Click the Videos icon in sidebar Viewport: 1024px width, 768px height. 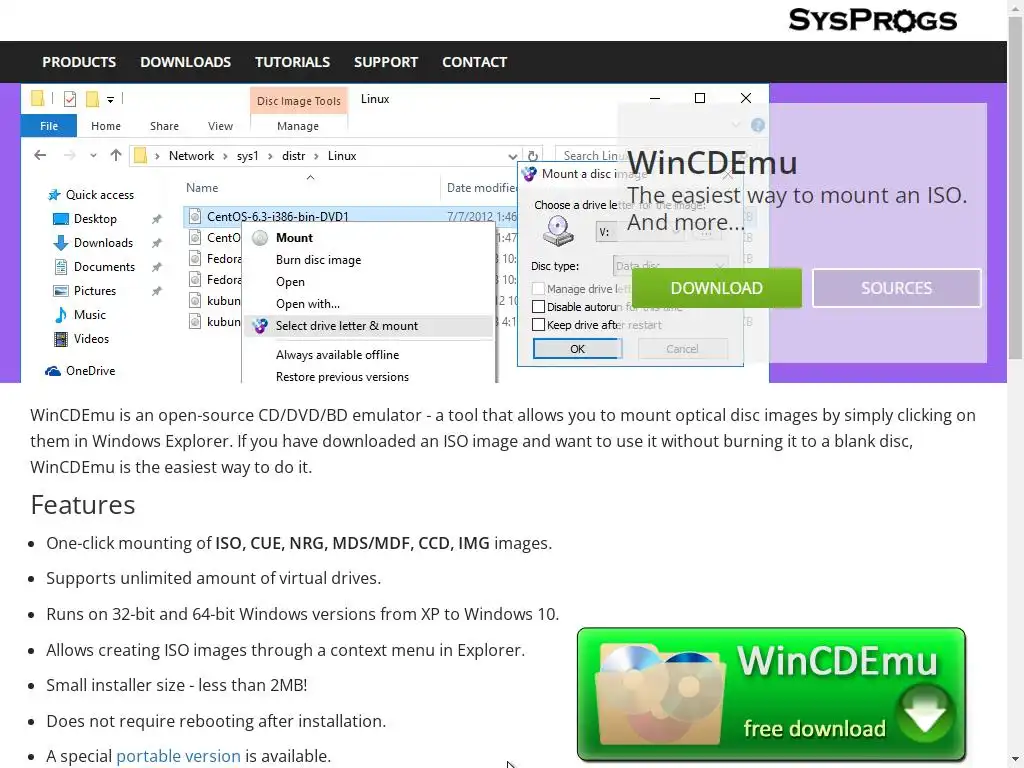click(x=61, y=339)
